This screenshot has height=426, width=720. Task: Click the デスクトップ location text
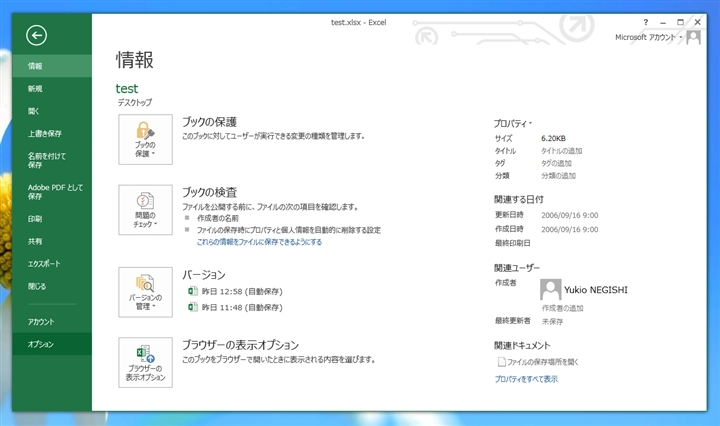pyautogui.click(x=135, y=103)
